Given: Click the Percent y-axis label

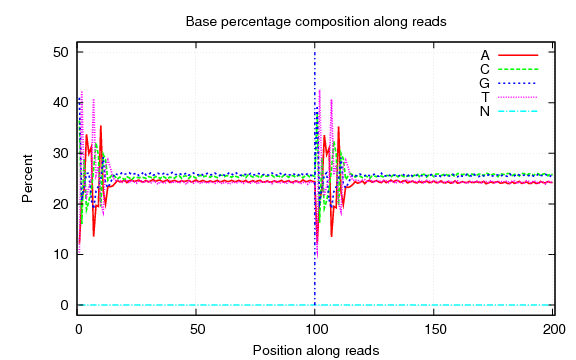Looking at the screenshot, I should pyautogui.click(x=28, y=179).
